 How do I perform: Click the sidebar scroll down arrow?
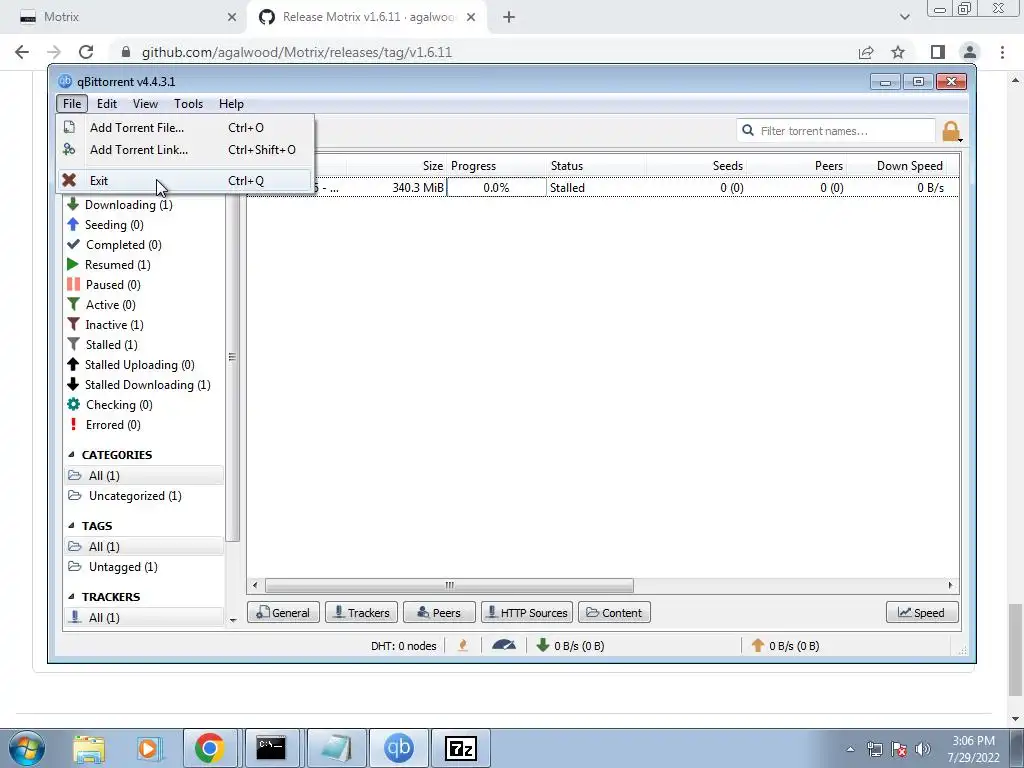pyautogui.click(x=233, y=620)
